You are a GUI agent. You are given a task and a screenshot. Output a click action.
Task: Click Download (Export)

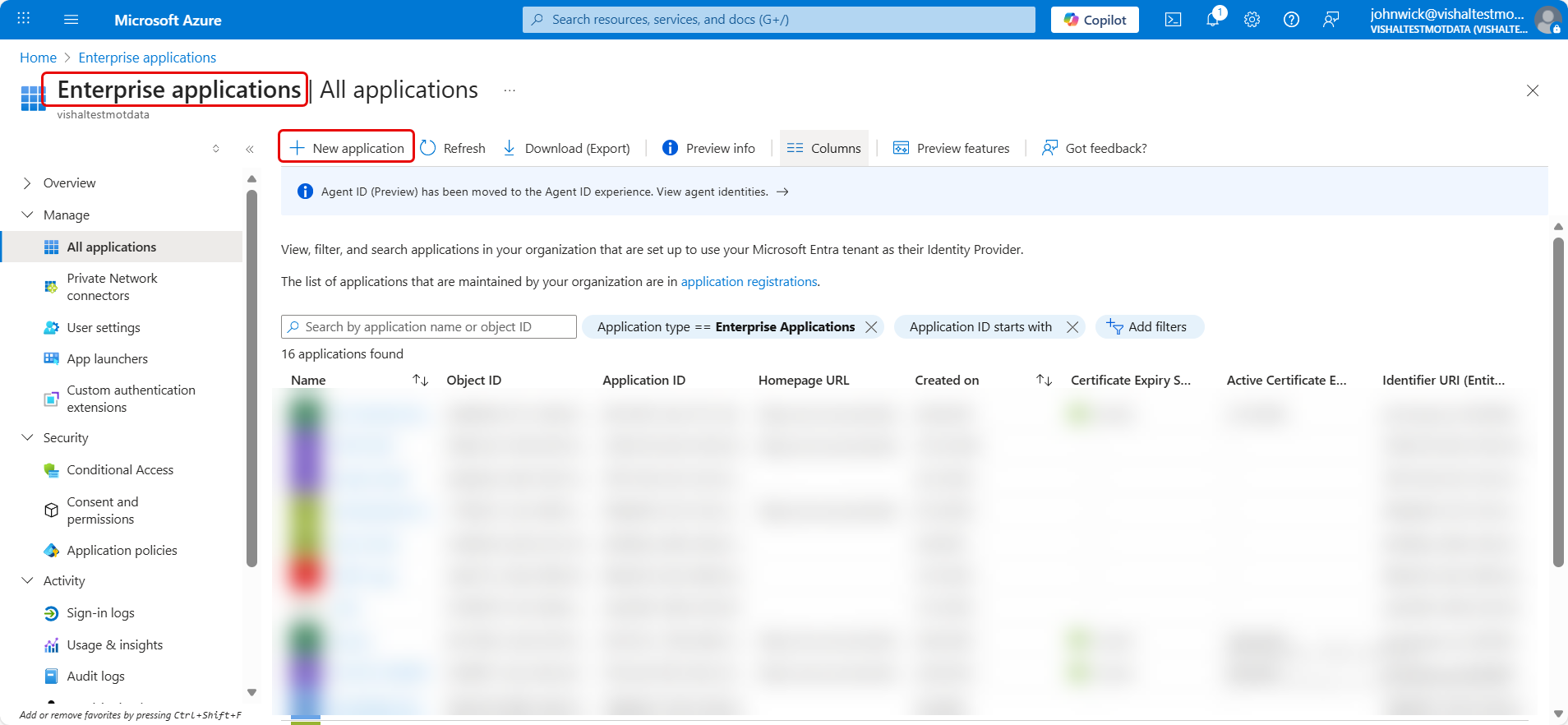566,148
